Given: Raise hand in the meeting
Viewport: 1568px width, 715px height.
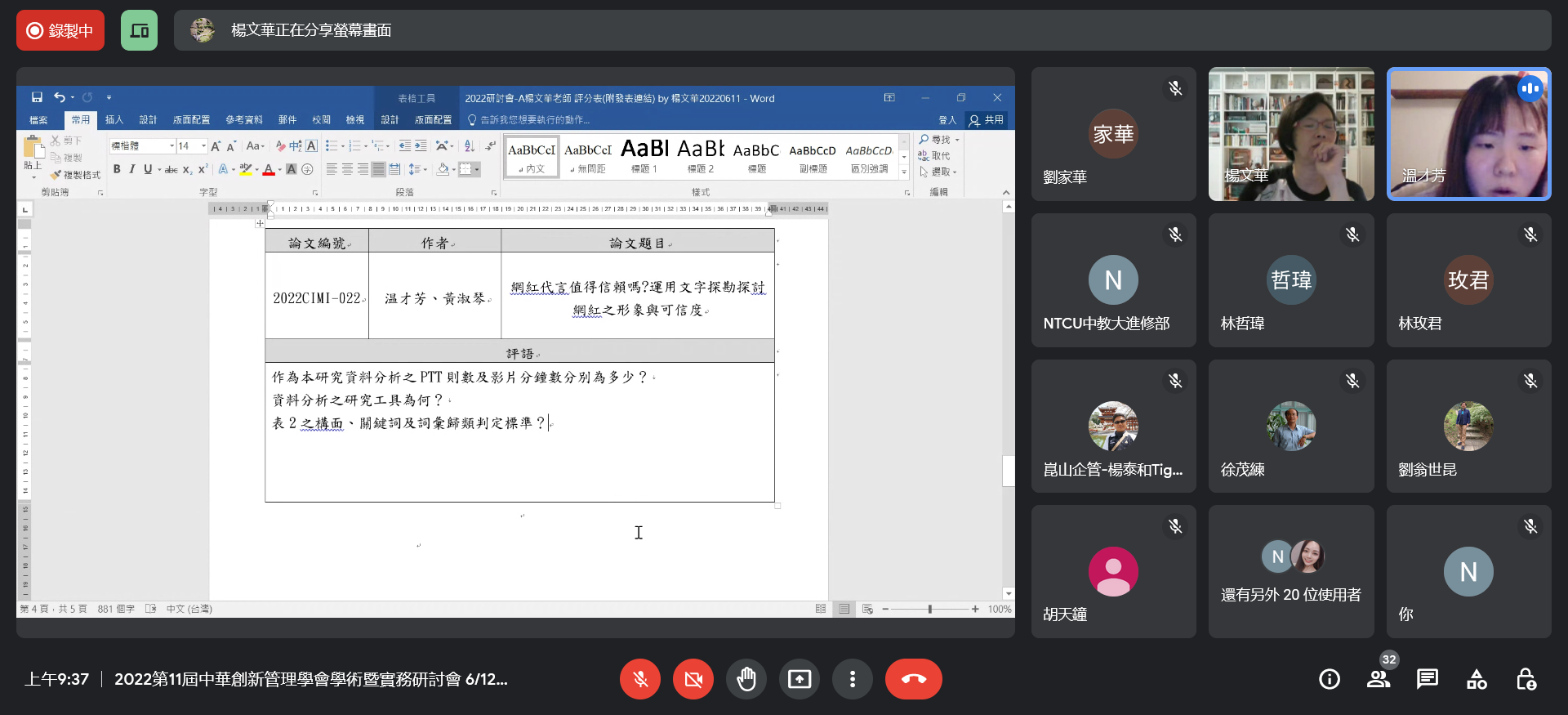Looking at the screenshot, I should tap(746, 679).
